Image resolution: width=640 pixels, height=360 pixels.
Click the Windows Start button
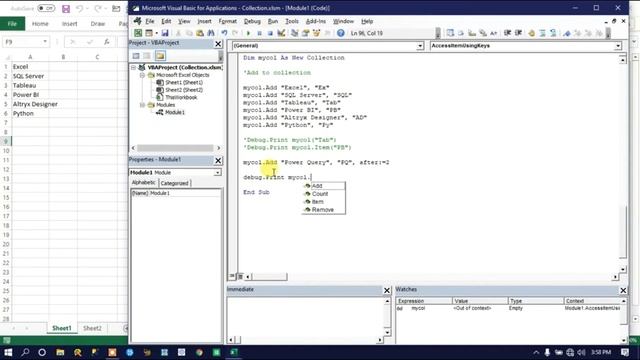tap(8, 352)
